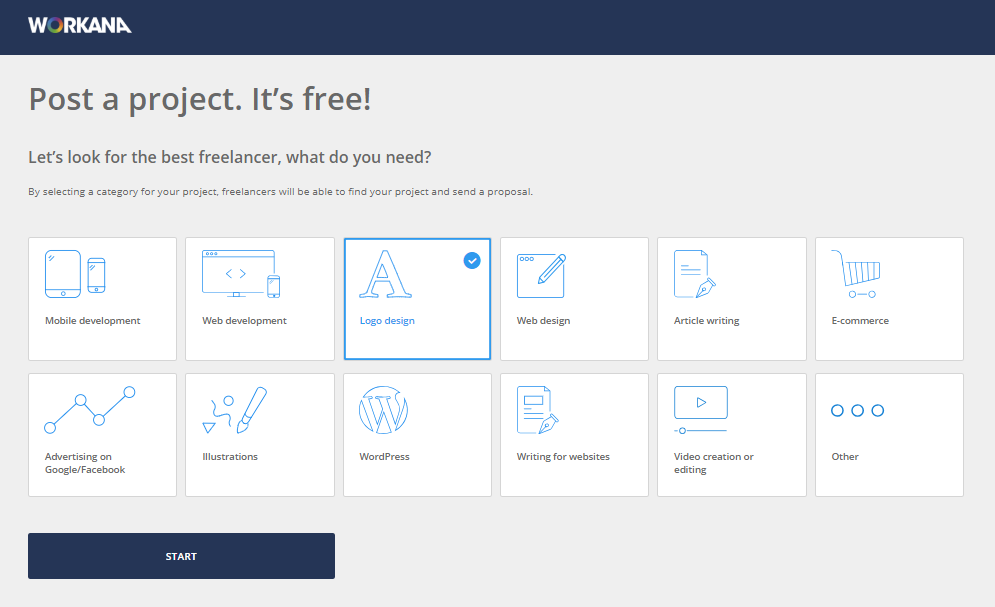Choose "Video creation or editing" label
995x607 pixels.
coord(714,463)
